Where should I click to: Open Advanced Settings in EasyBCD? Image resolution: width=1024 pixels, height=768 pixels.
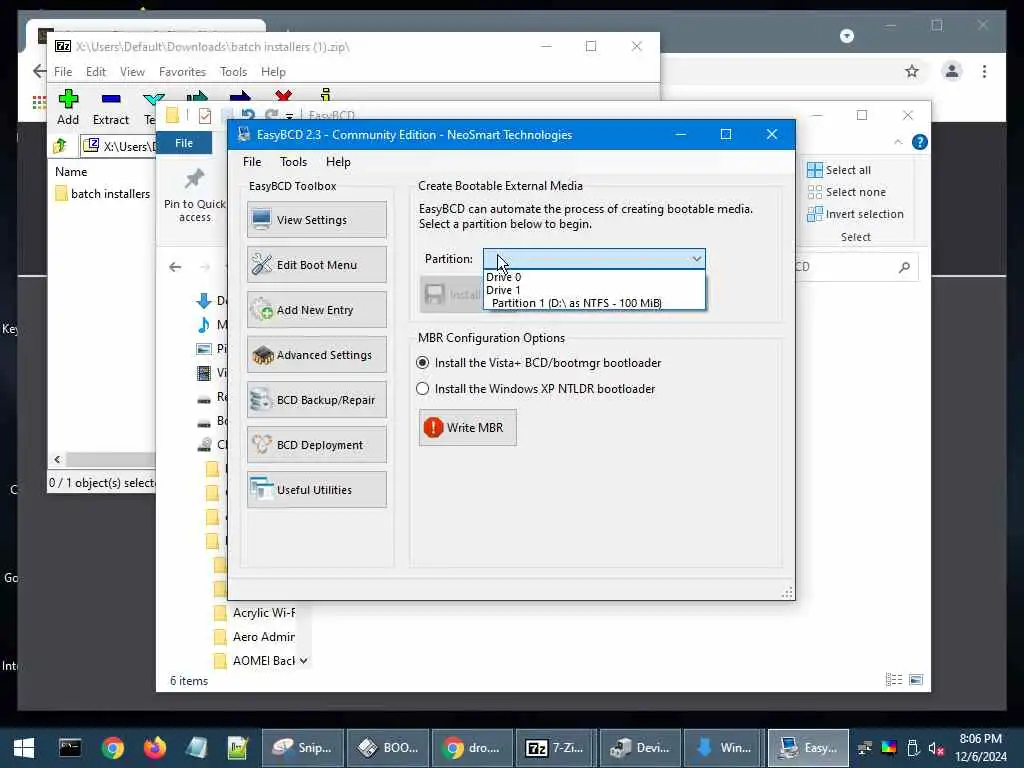pos(317,355)
